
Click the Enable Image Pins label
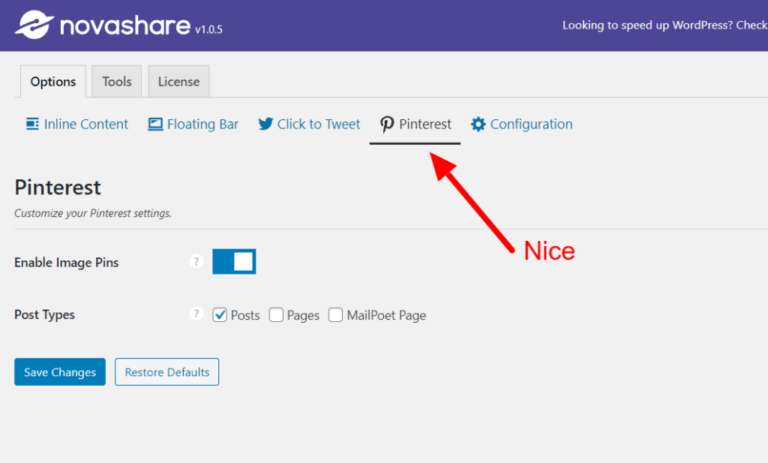click(66, 263)
